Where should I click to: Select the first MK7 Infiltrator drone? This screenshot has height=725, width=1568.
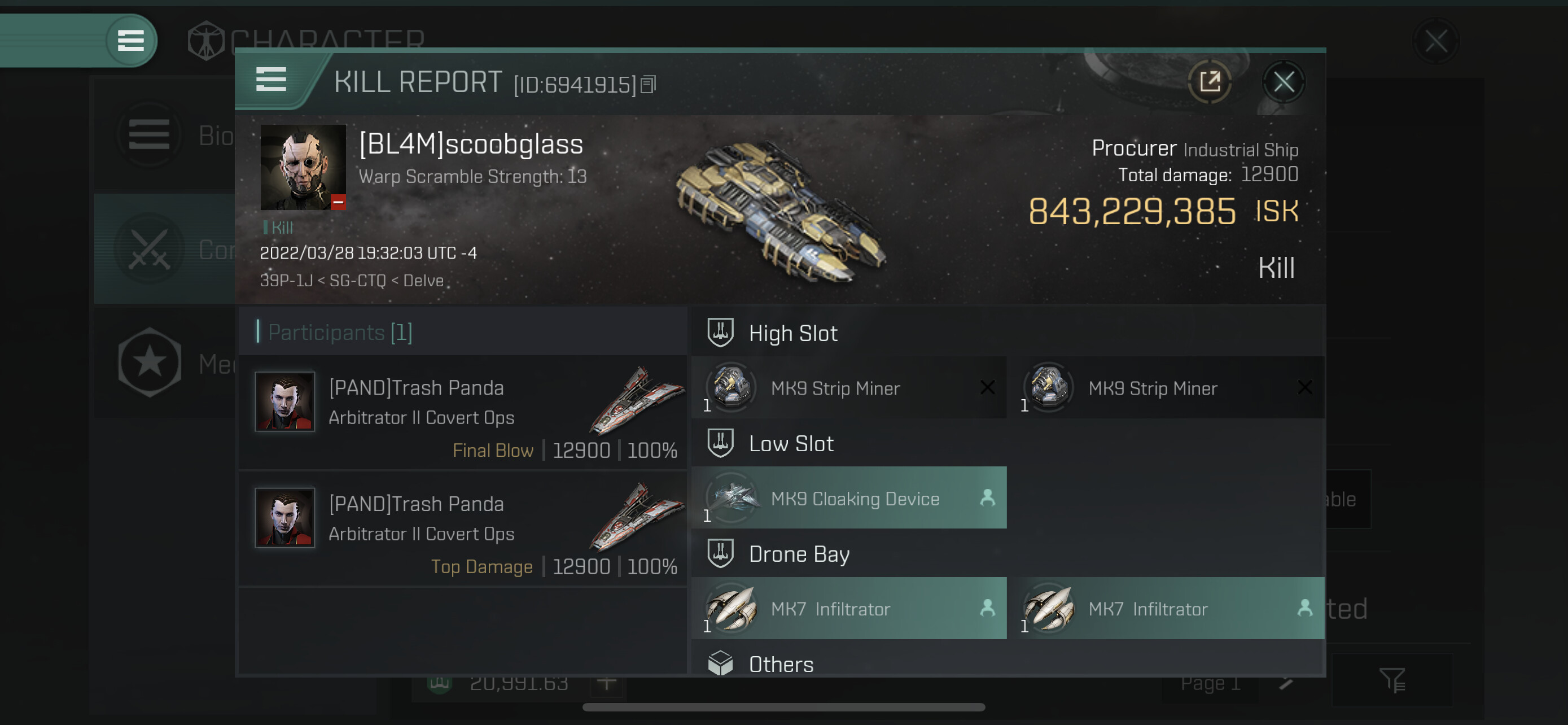(848, 608)
